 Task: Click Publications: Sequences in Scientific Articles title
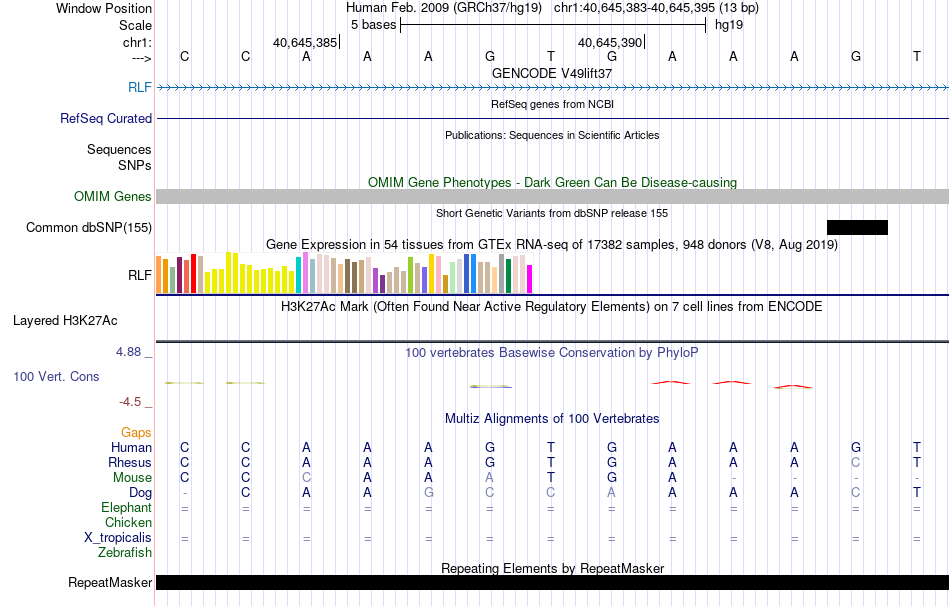coord(552,135)
